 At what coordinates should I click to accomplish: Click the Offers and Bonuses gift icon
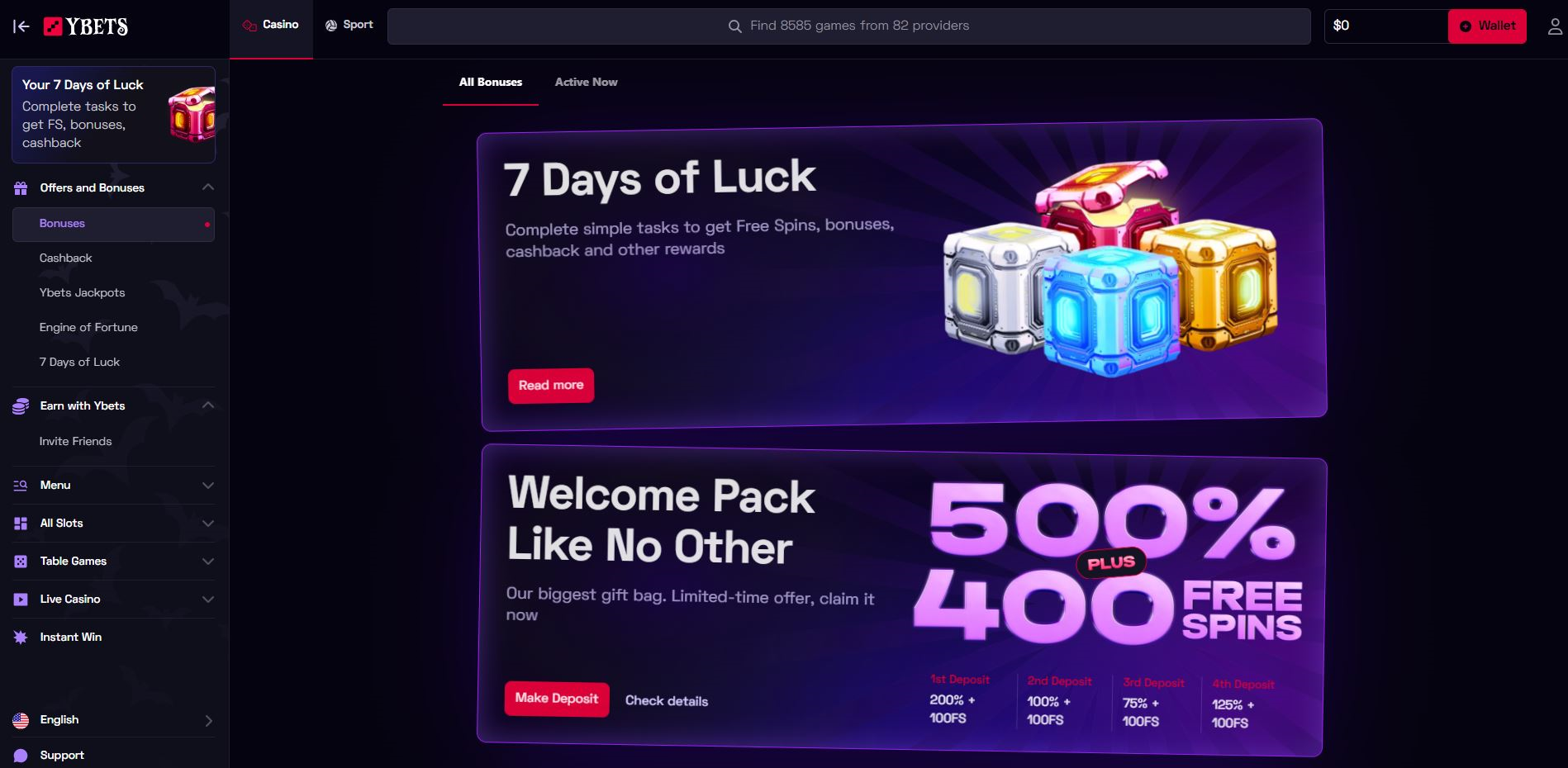21,188
